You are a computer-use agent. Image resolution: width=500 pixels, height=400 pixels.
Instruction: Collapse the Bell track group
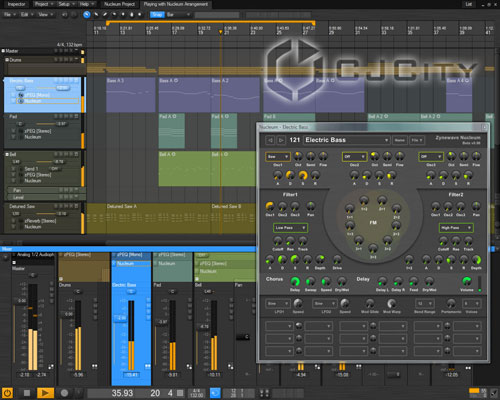point(7,154)
